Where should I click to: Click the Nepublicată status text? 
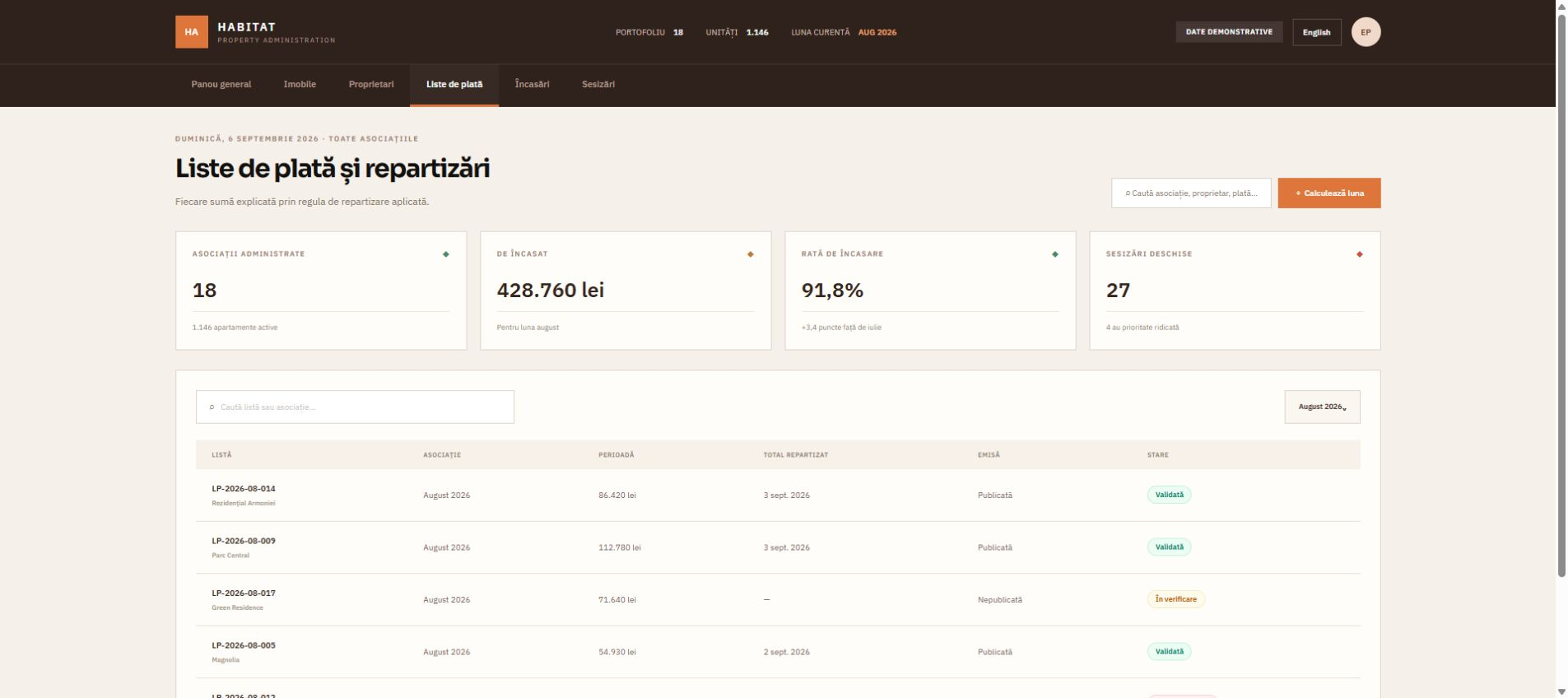[x=1000, y=600]
